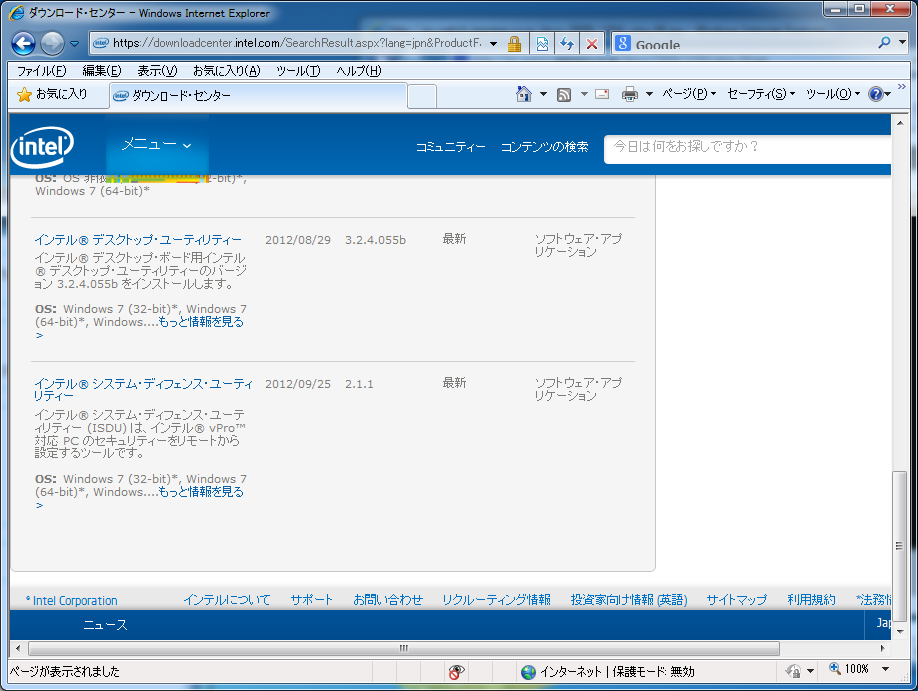The width and height of the screenshot is (918, 691).
Task: Click the サイトマップ footer link
Action: [737, 600]
